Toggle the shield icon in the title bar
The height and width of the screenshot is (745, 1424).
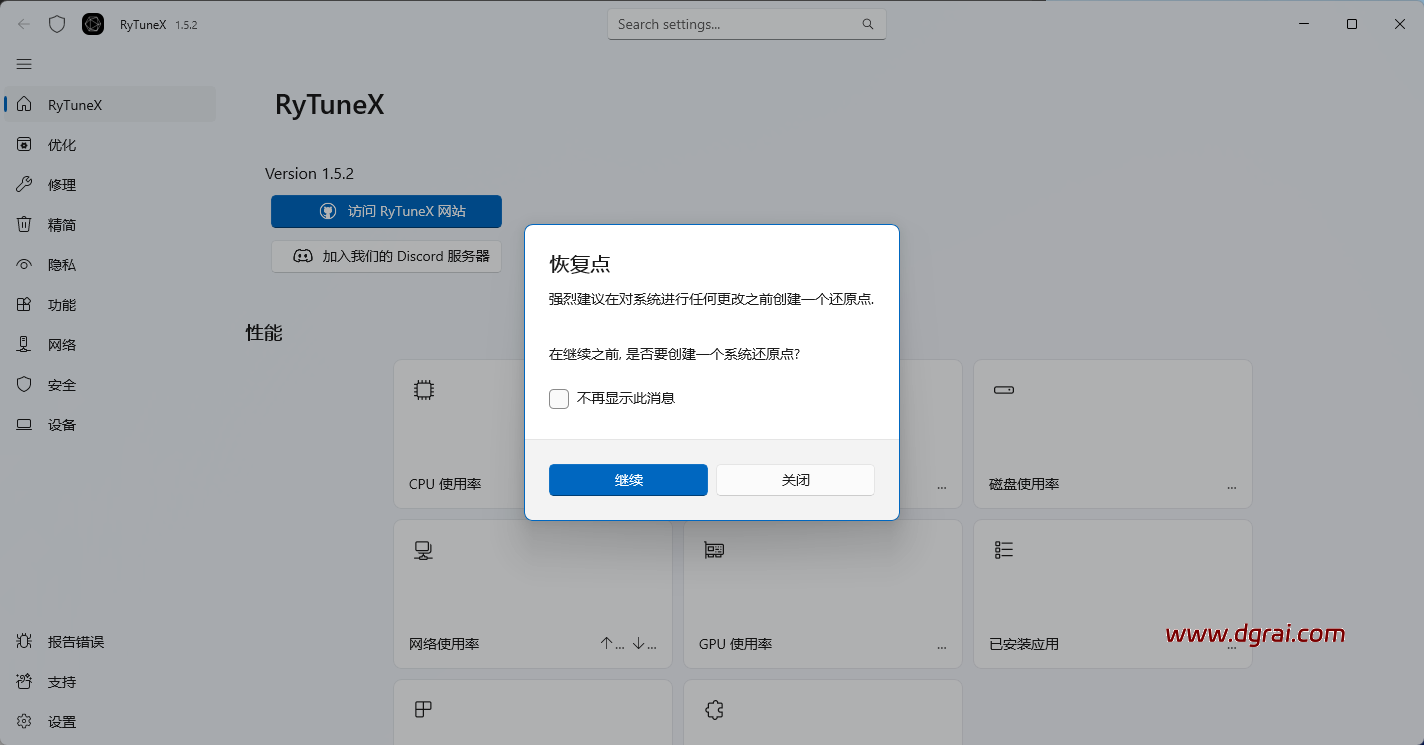(x=57, y=23)
